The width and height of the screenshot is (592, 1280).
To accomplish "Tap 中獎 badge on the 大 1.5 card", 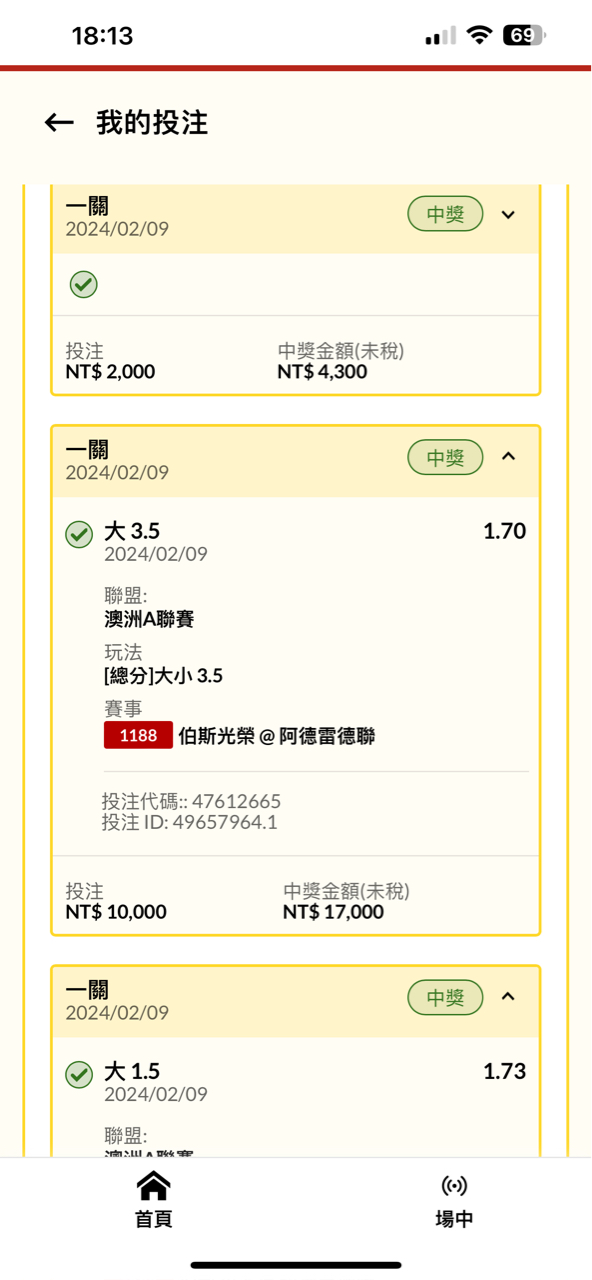I will (445, 997).
